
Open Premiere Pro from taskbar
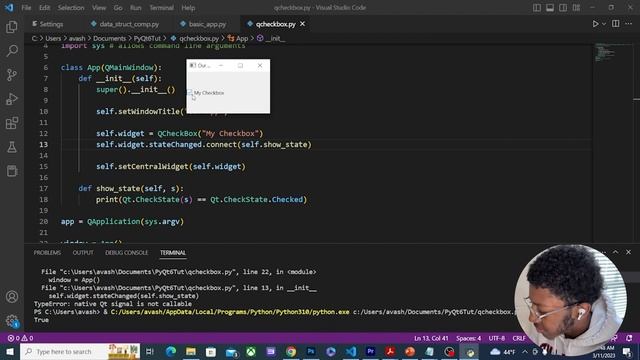click(371, 351)
